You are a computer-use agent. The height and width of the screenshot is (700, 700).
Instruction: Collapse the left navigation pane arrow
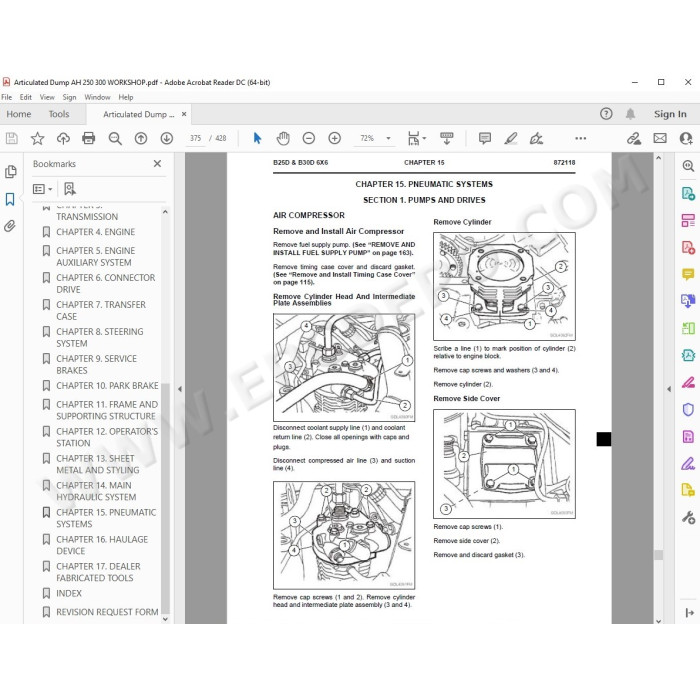coord(180,389)
